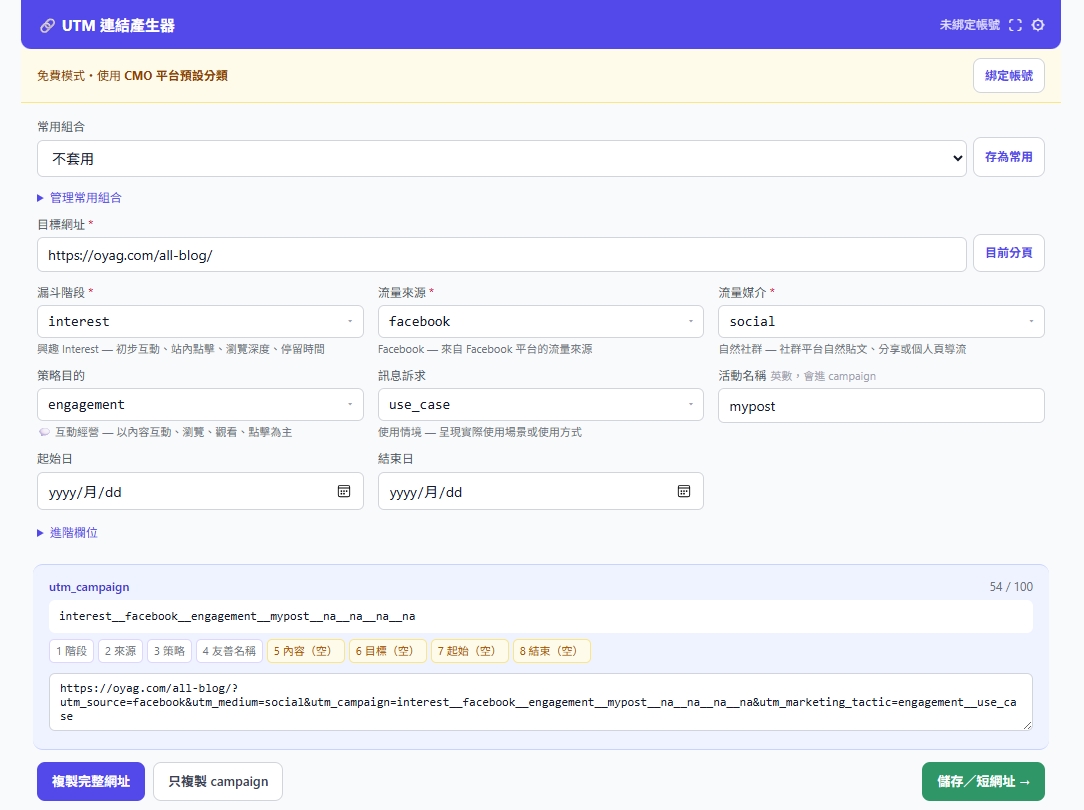Click the 儲存／短網址 button
The image size is (1084, 810).
pos(983,782)
